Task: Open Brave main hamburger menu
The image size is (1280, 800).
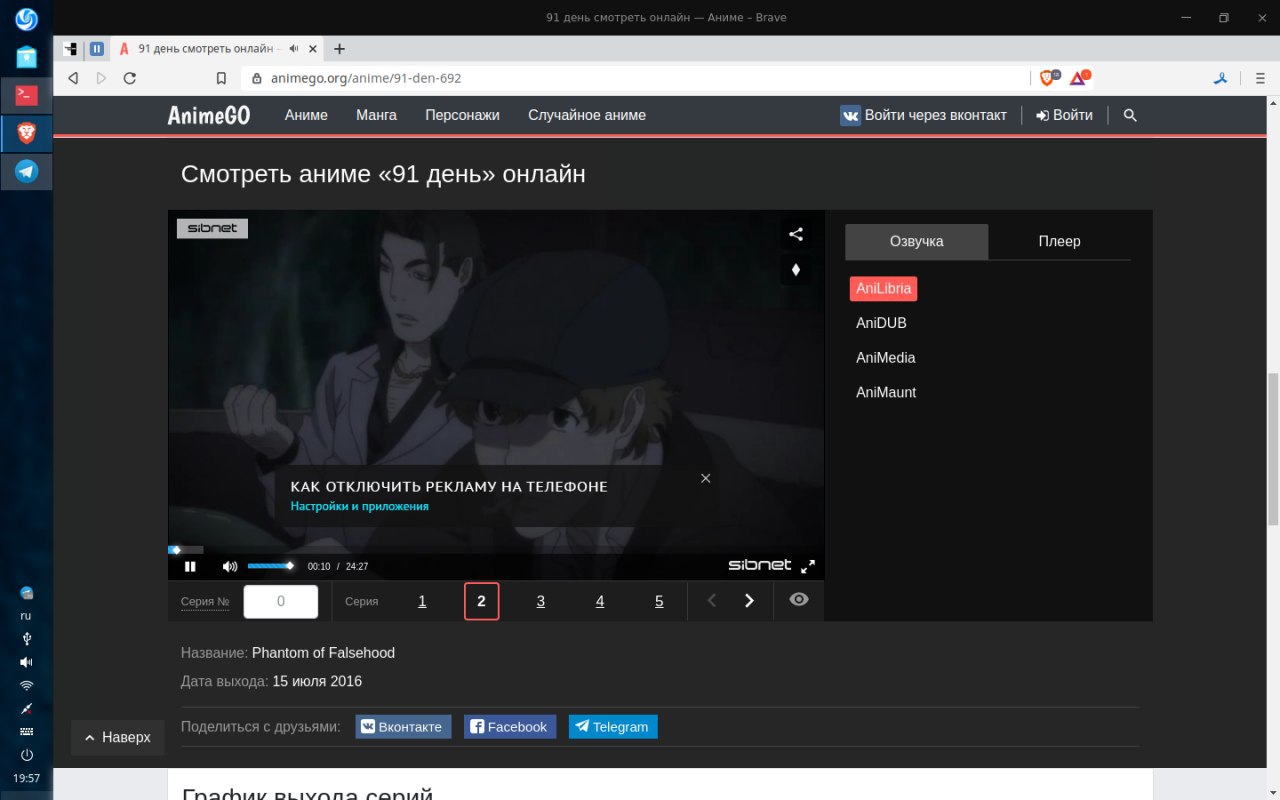Action: coord(1259,78)
